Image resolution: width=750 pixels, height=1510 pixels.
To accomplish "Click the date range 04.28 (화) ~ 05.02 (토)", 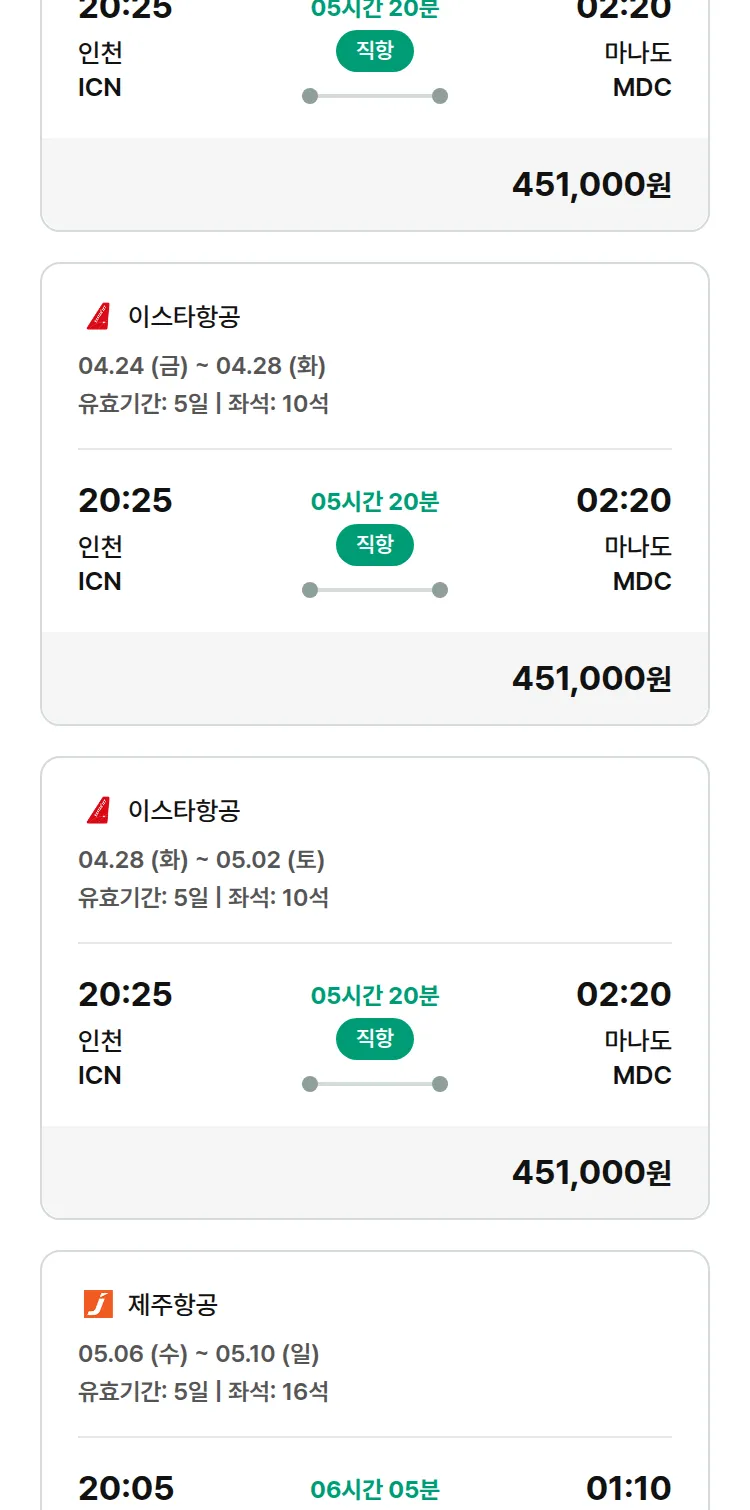I will [202, 860].
